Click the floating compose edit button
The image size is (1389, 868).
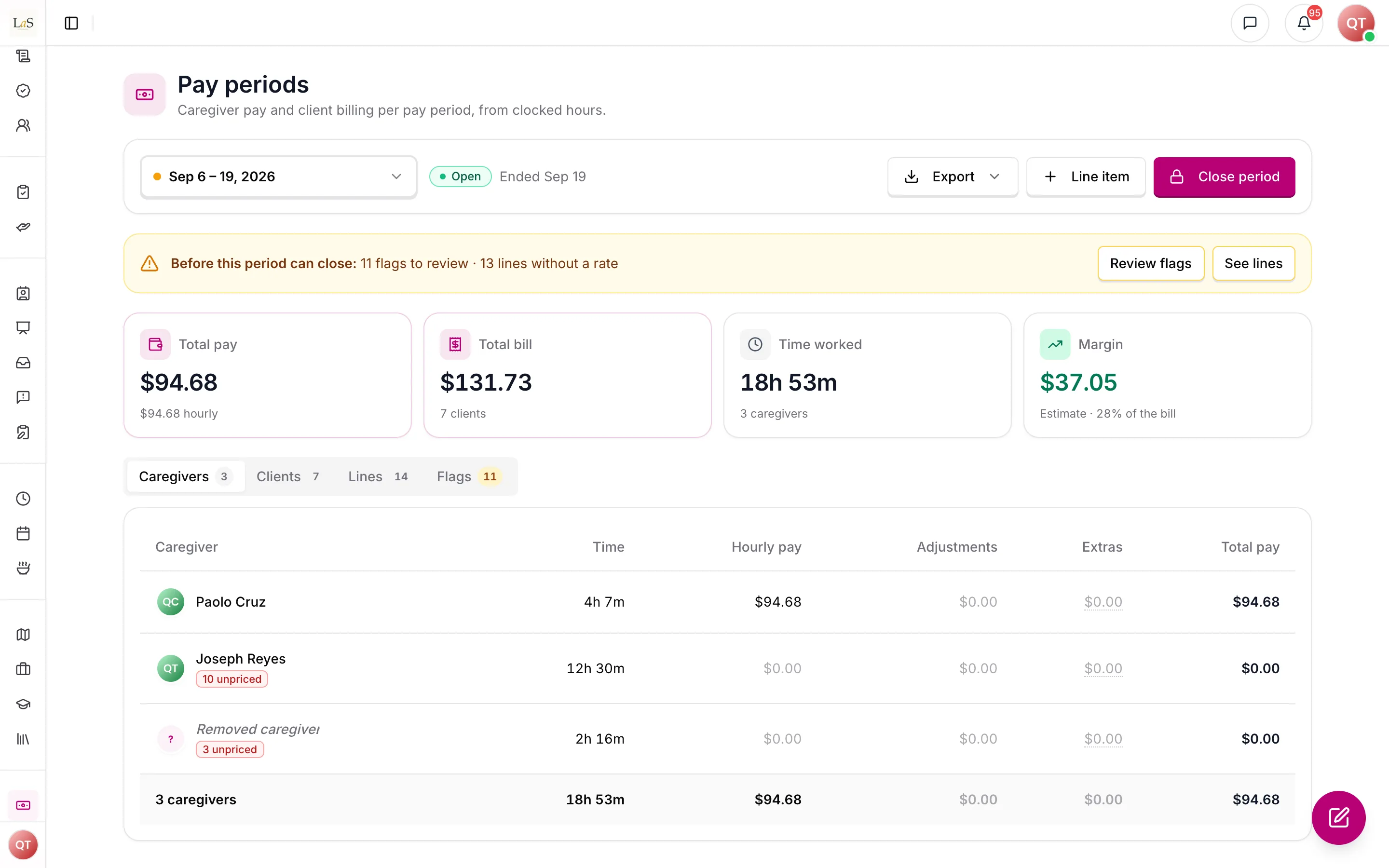[1338, 817]
